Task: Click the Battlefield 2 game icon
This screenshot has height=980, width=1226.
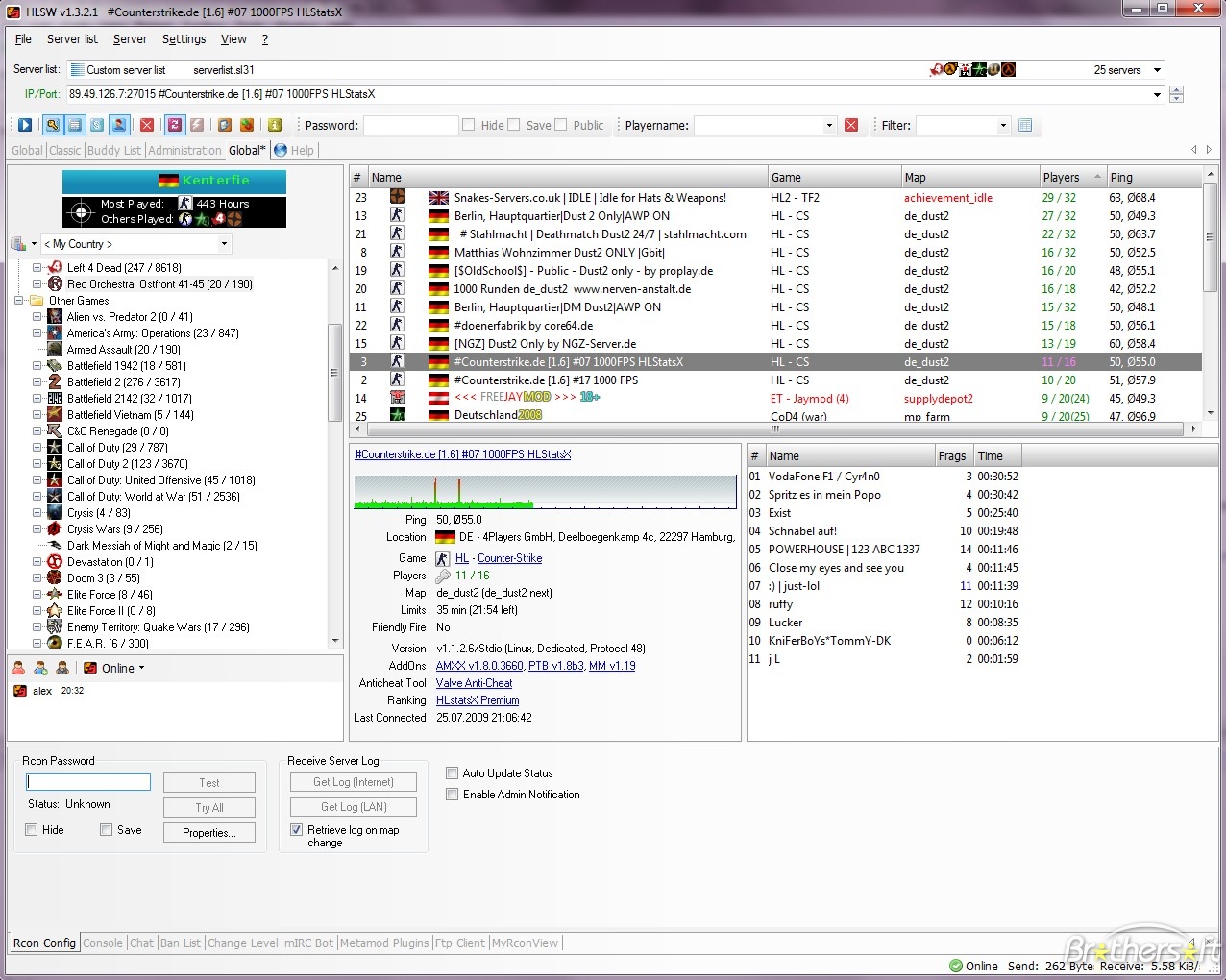Action: click(55, 382)
